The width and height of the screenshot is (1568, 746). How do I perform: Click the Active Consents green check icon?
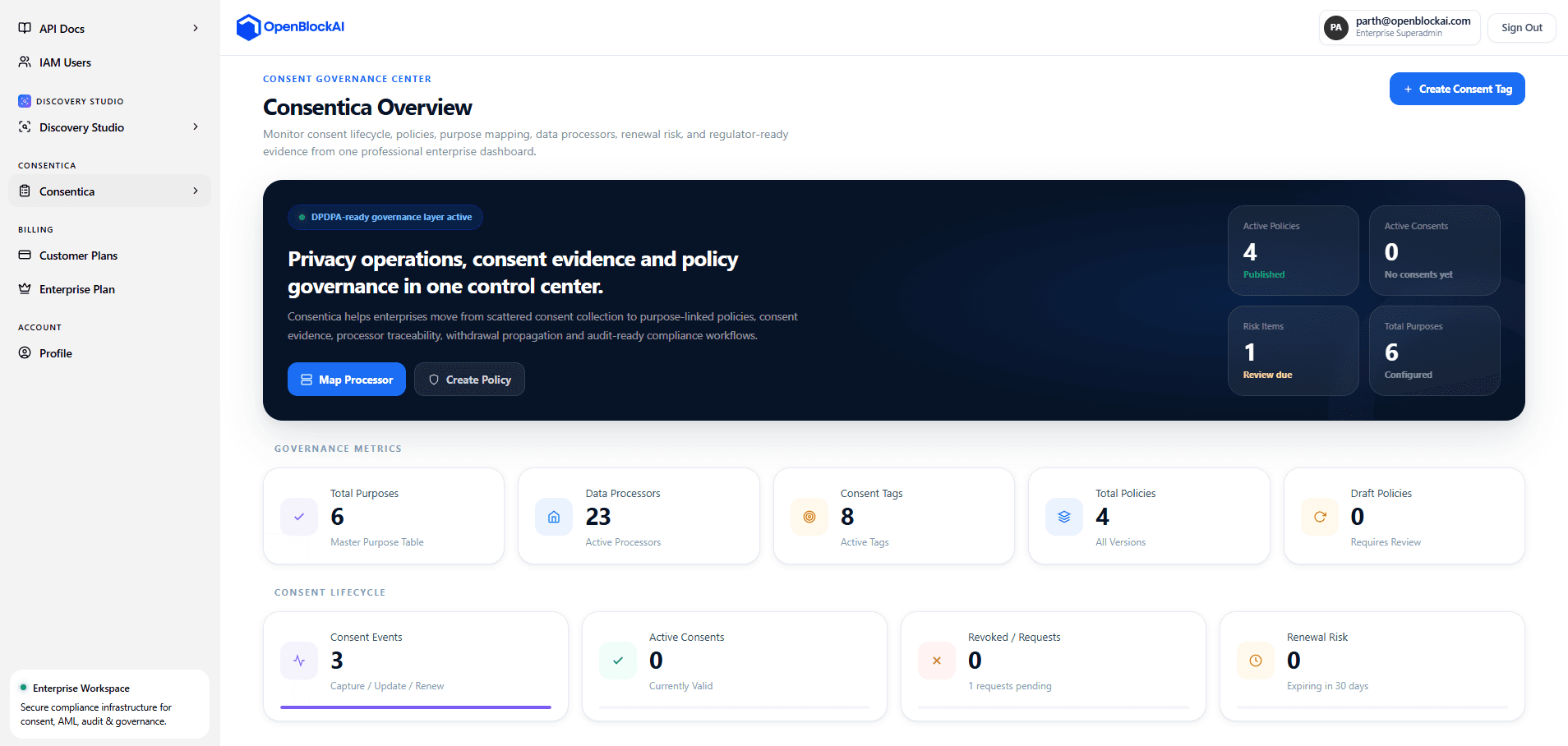pos(618,661)
